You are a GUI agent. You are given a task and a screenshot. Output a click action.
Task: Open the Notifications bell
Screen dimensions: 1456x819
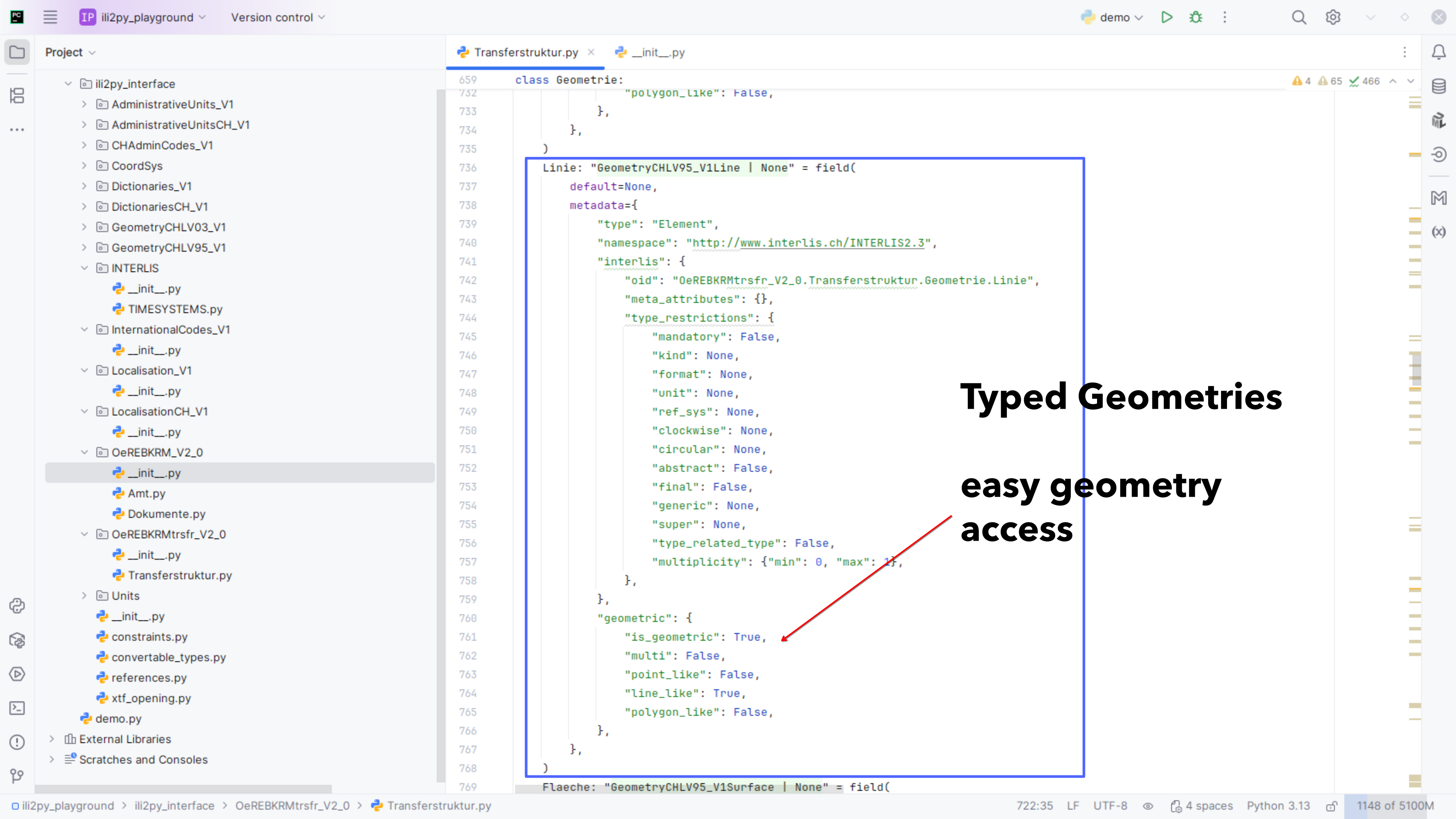1439,53
